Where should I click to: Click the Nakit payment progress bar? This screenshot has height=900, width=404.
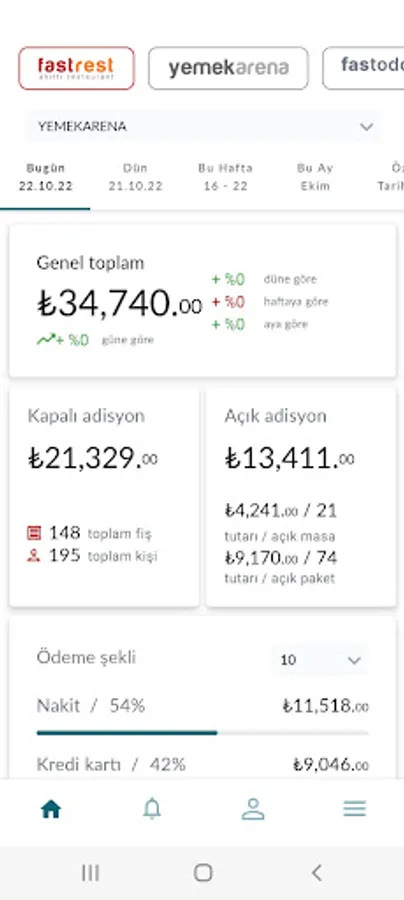(x=203, y=733)
